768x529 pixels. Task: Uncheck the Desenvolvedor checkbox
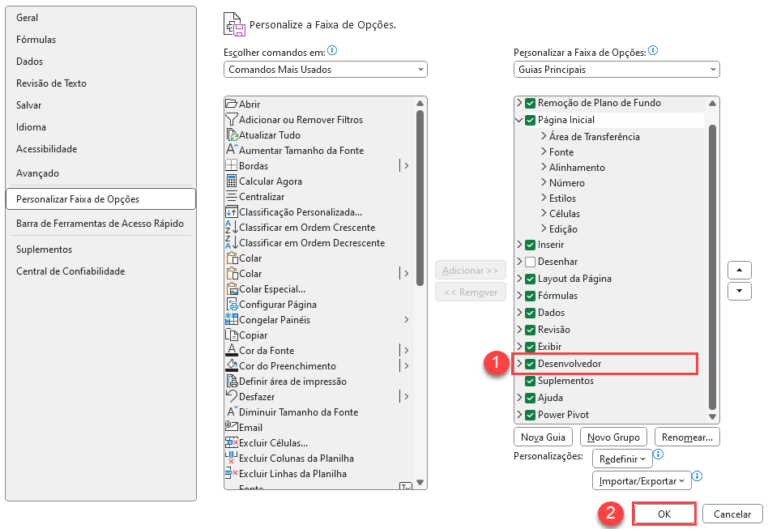pos(529,364)
